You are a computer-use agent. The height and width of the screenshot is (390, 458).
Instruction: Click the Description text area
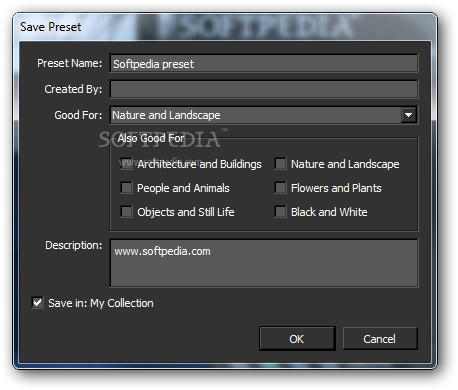[x=264, y=263]
